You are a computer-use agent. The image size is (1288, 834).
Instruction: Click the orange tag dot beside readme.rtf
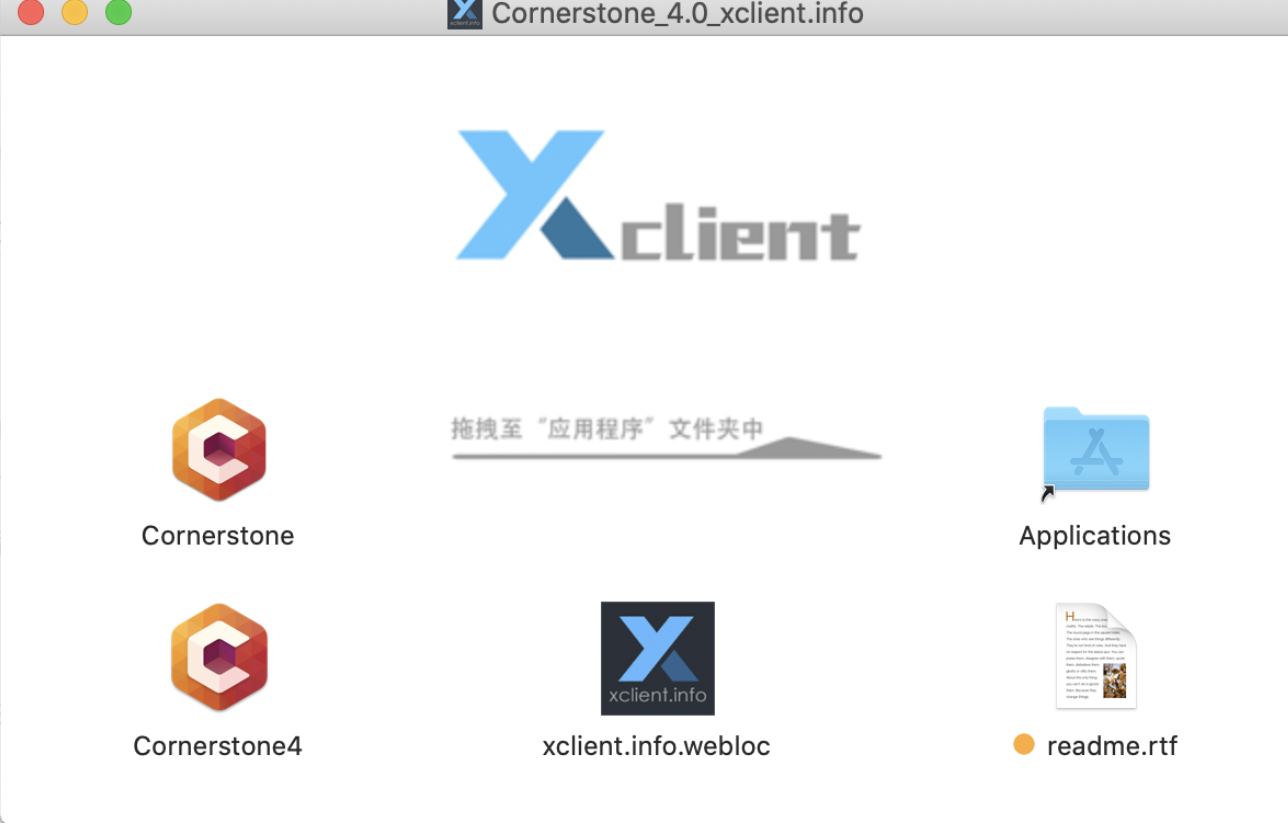(1024, 745)
